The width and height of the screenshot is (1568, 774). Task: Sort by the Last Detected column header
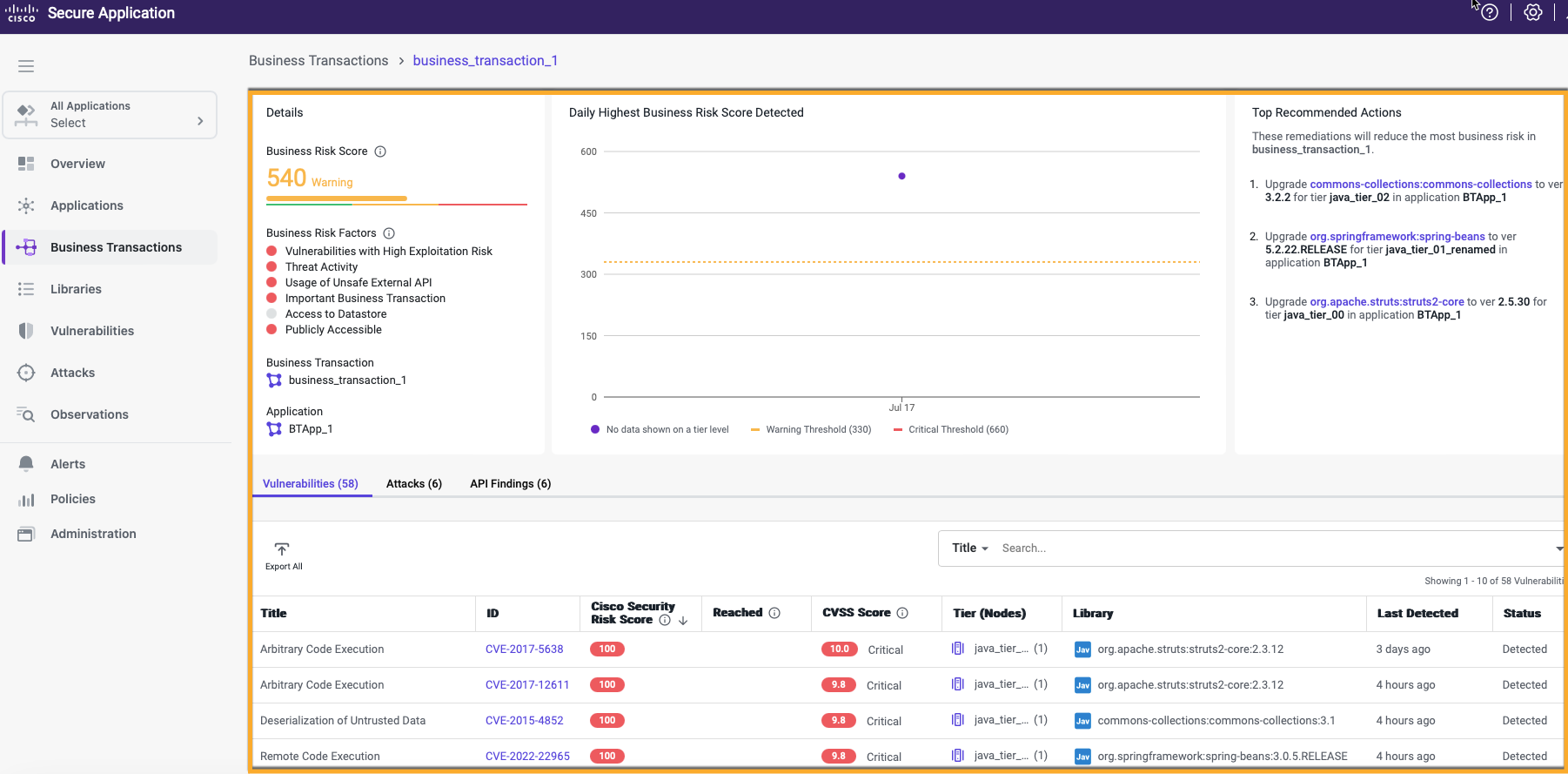tap(1417, 614)
